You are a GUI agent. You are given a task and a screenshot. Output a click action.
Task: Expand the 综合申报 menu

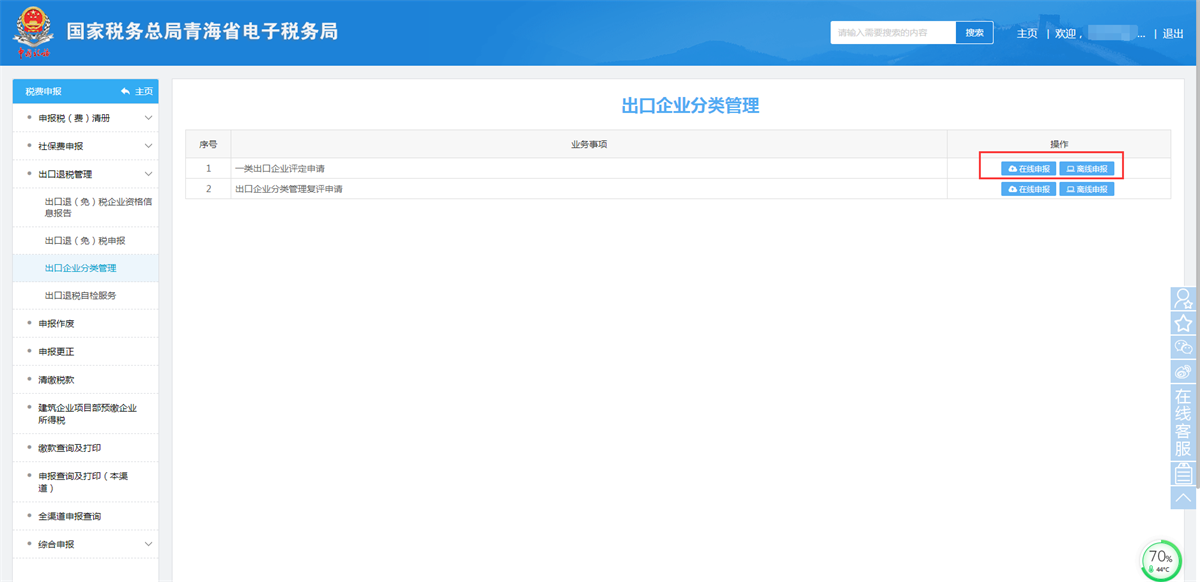point(148,544)
